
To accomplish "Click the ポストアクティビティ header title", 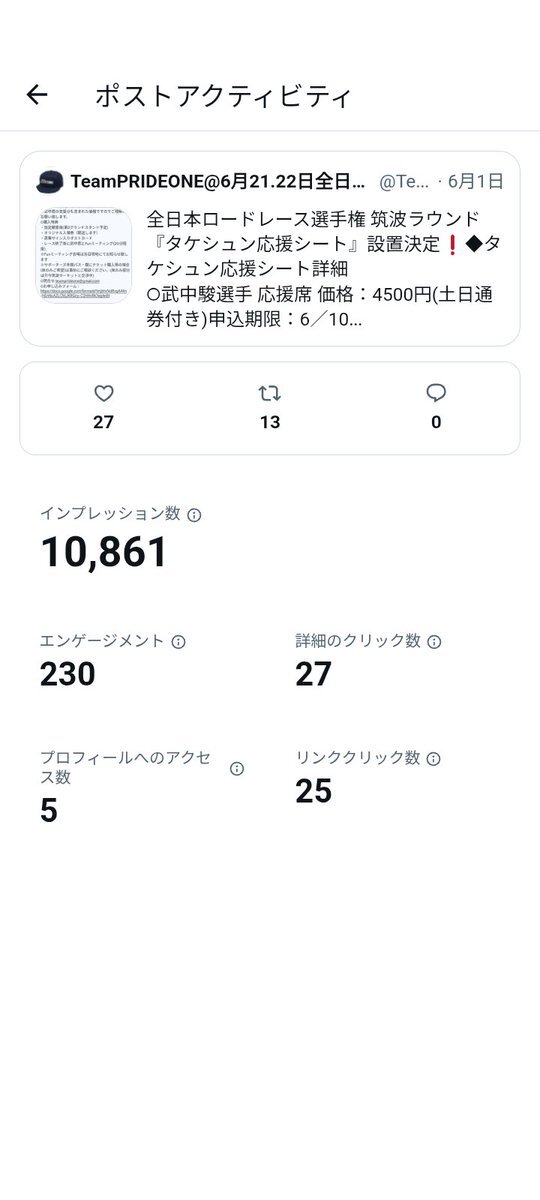I will coord(223,96).
